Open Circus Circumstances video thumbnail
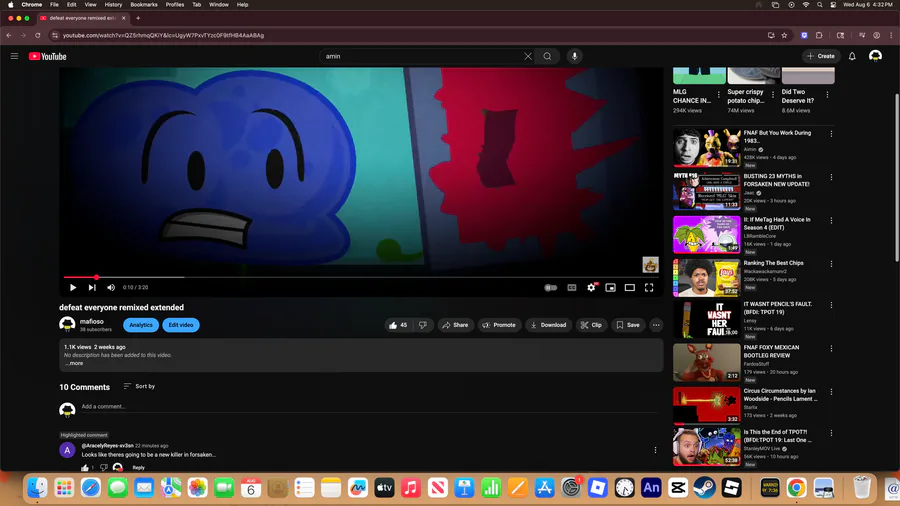900x506 pixels. 707,406
